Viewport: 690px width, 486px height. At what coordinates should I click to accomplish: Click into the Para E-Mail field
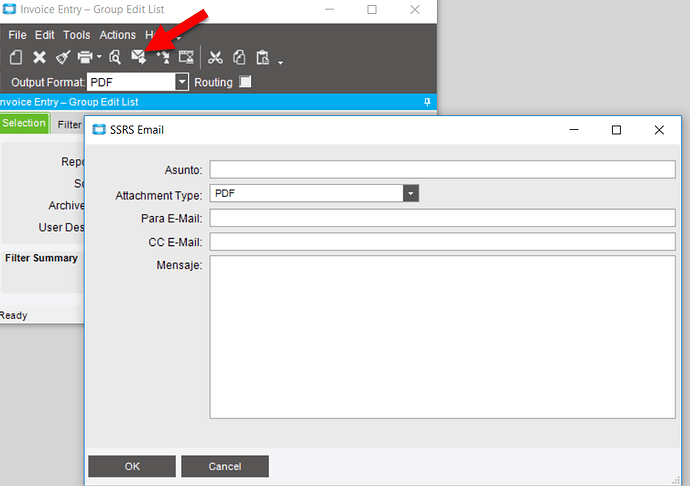click(x=442, y=218)
